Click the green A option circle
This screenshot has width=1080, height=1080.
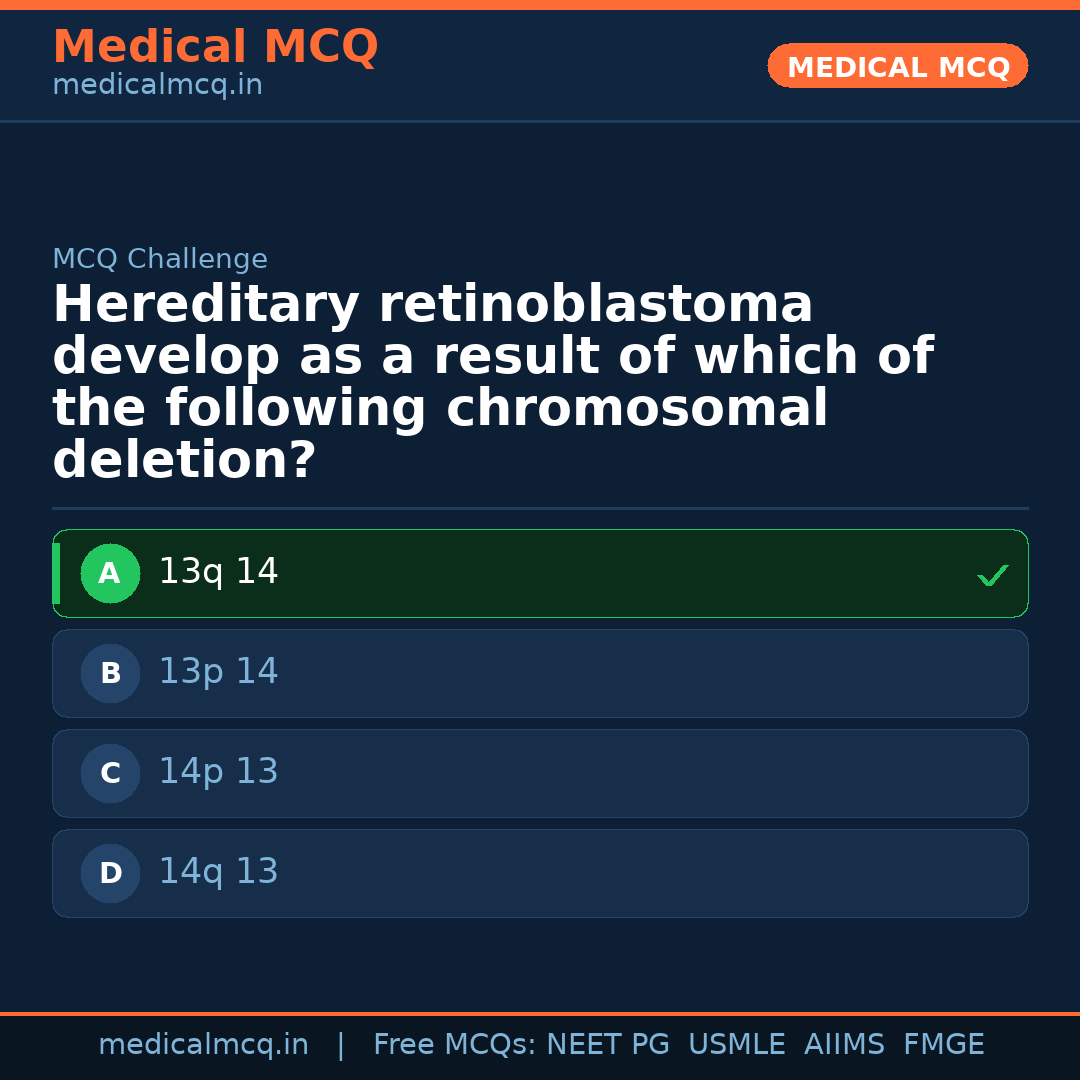pyautogui.click(x=110, y=574)
